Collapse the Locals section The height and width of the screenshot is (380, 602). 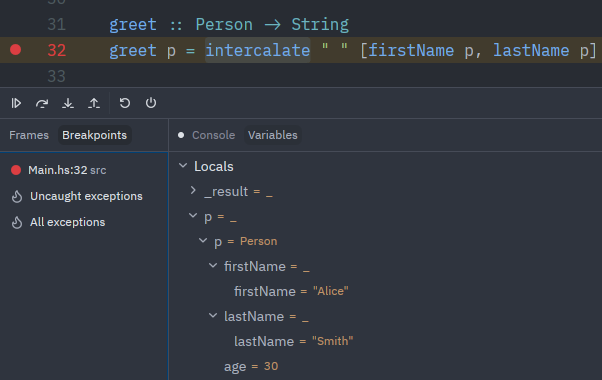(x=183, y=166)
